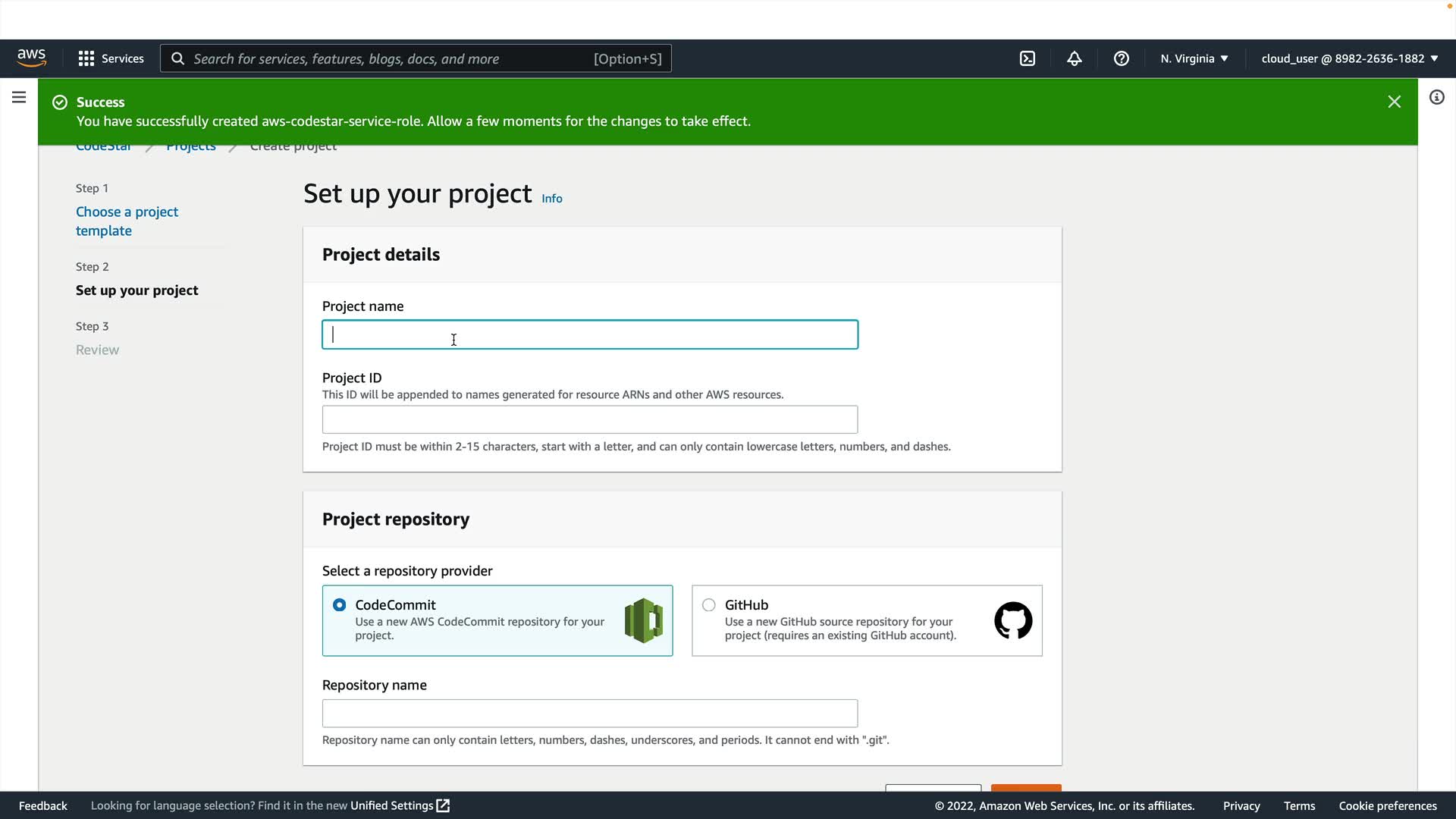Open Unified Settings external link

400,805
